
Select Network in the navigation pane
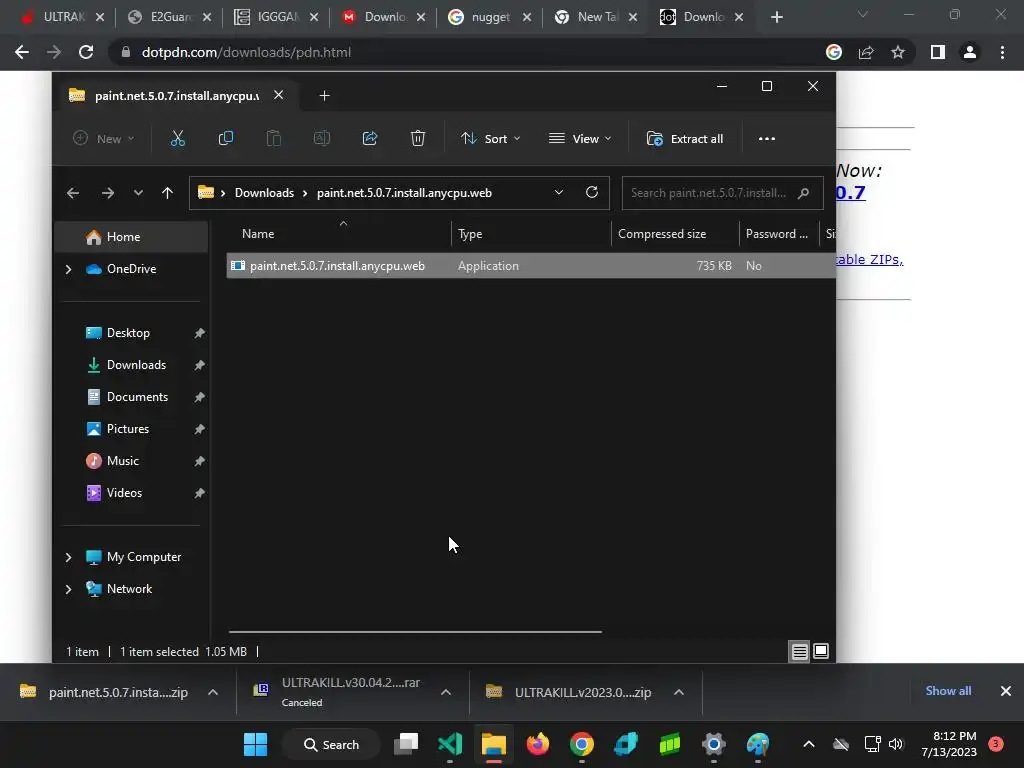click(129, 589)
